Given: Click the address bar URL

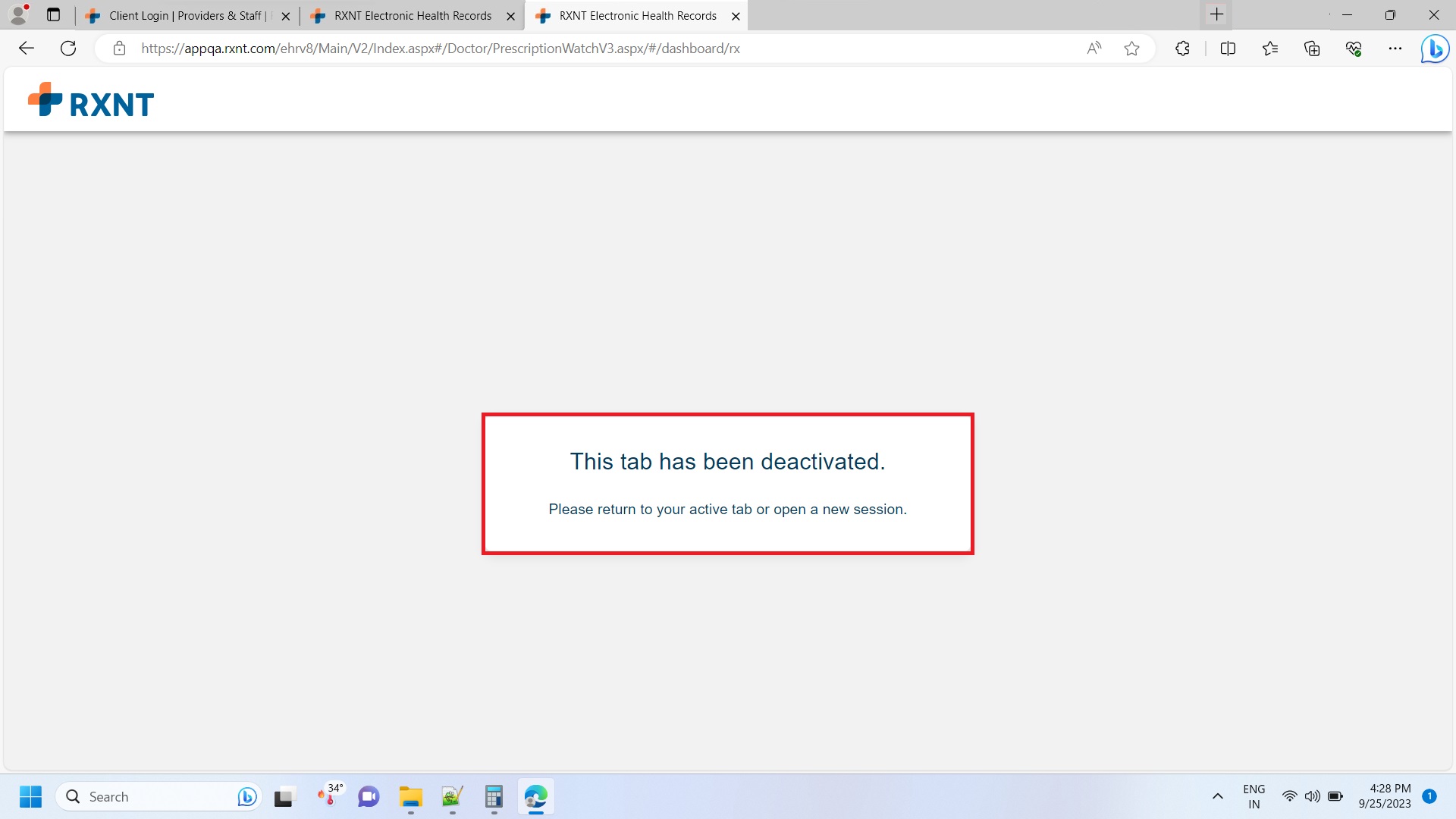Looking at the screenshot, I should [441, 49].
